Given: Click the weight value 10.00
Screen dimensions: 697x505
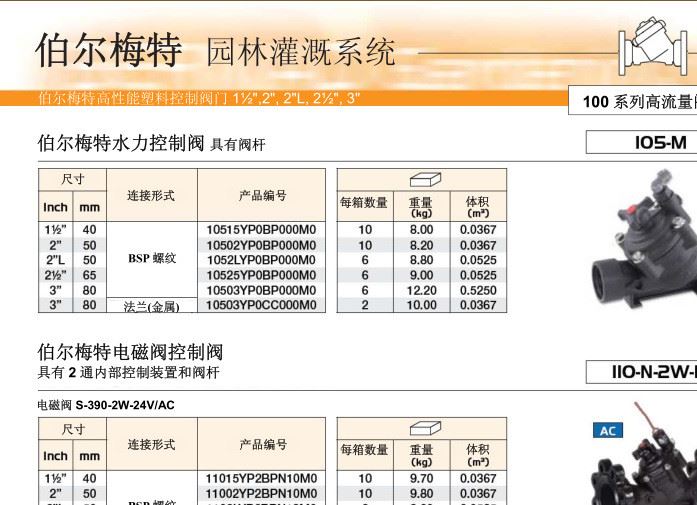Looking at the screenshot, I should tap(421, 305).
